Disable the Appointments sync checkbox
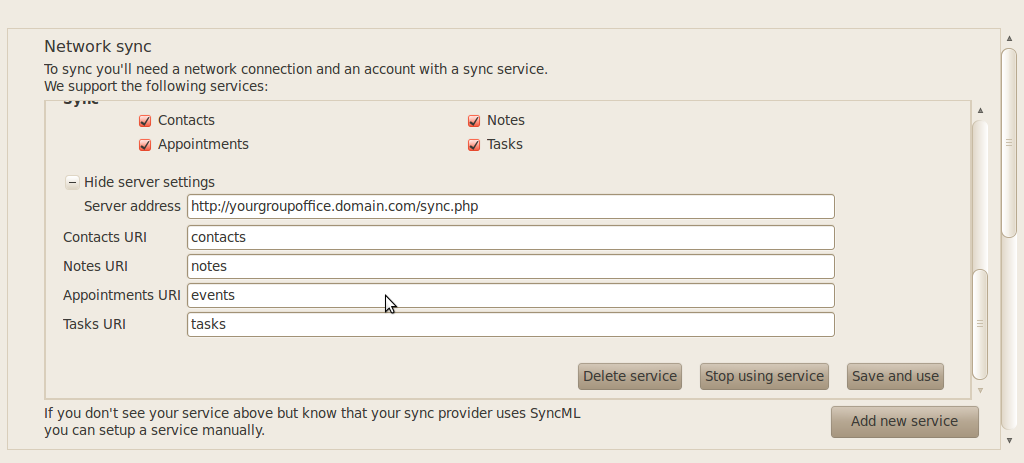The image size is (1024, 463). [x=145, y=145]
